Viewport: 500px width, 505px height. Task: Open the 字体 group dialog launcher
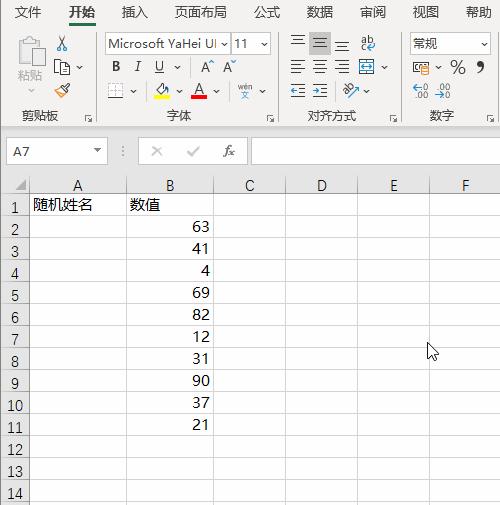click(x=270, y=118)
